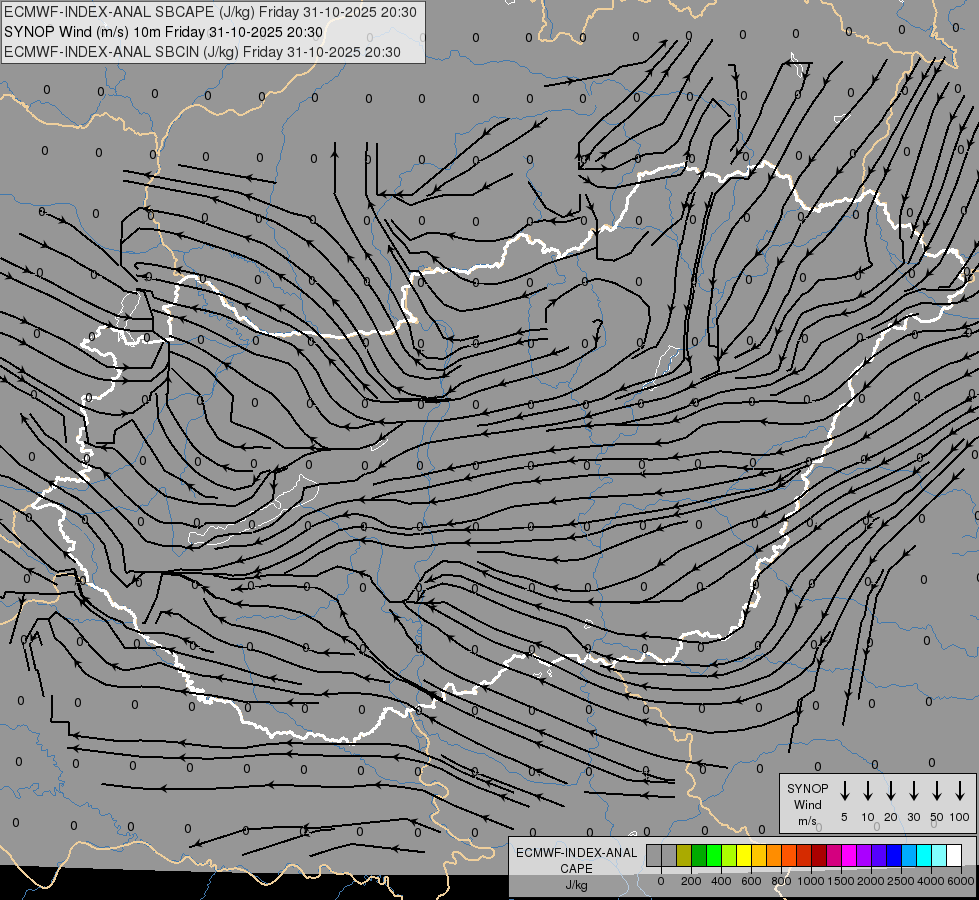Click the 200 value on CAPE scale
The image size is (979, 900).
pyautogui.click(x=691, y=881)
